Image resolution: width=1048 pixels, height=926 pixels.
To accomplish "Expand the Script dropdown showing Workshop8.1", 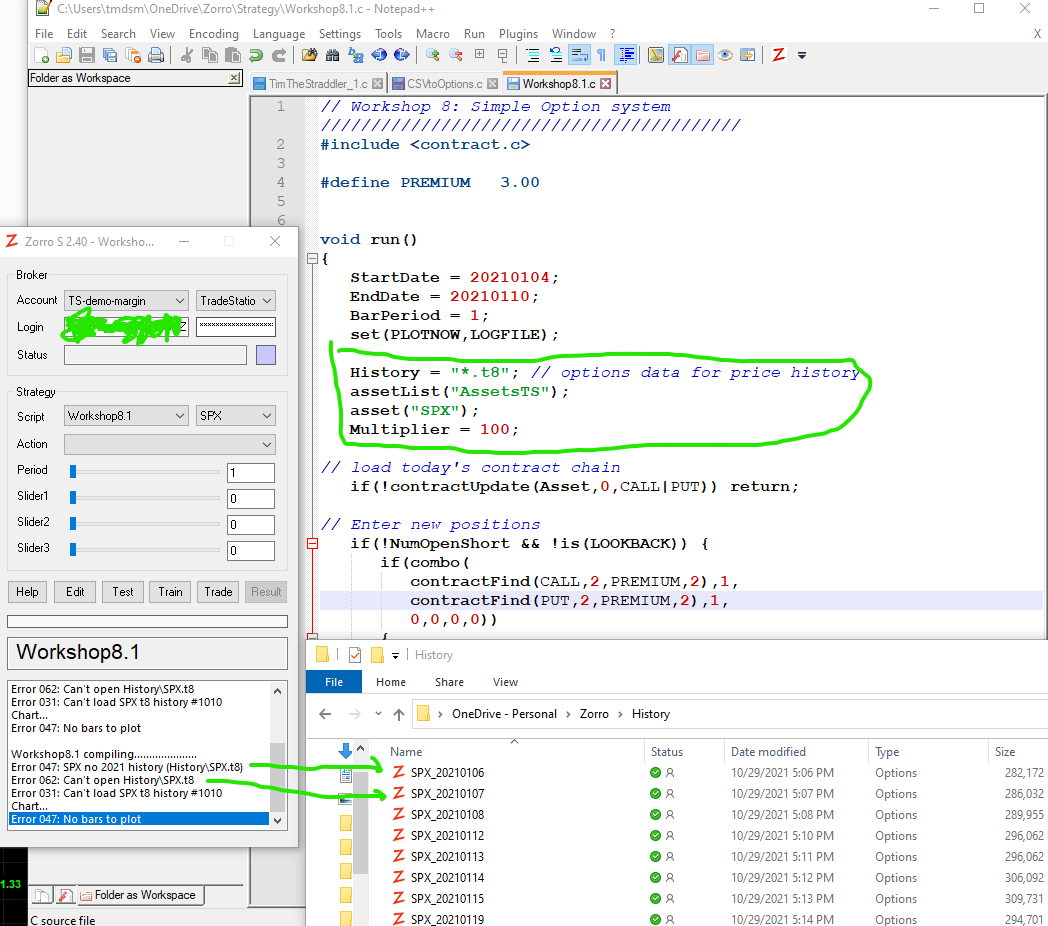I will click(126, 415).
